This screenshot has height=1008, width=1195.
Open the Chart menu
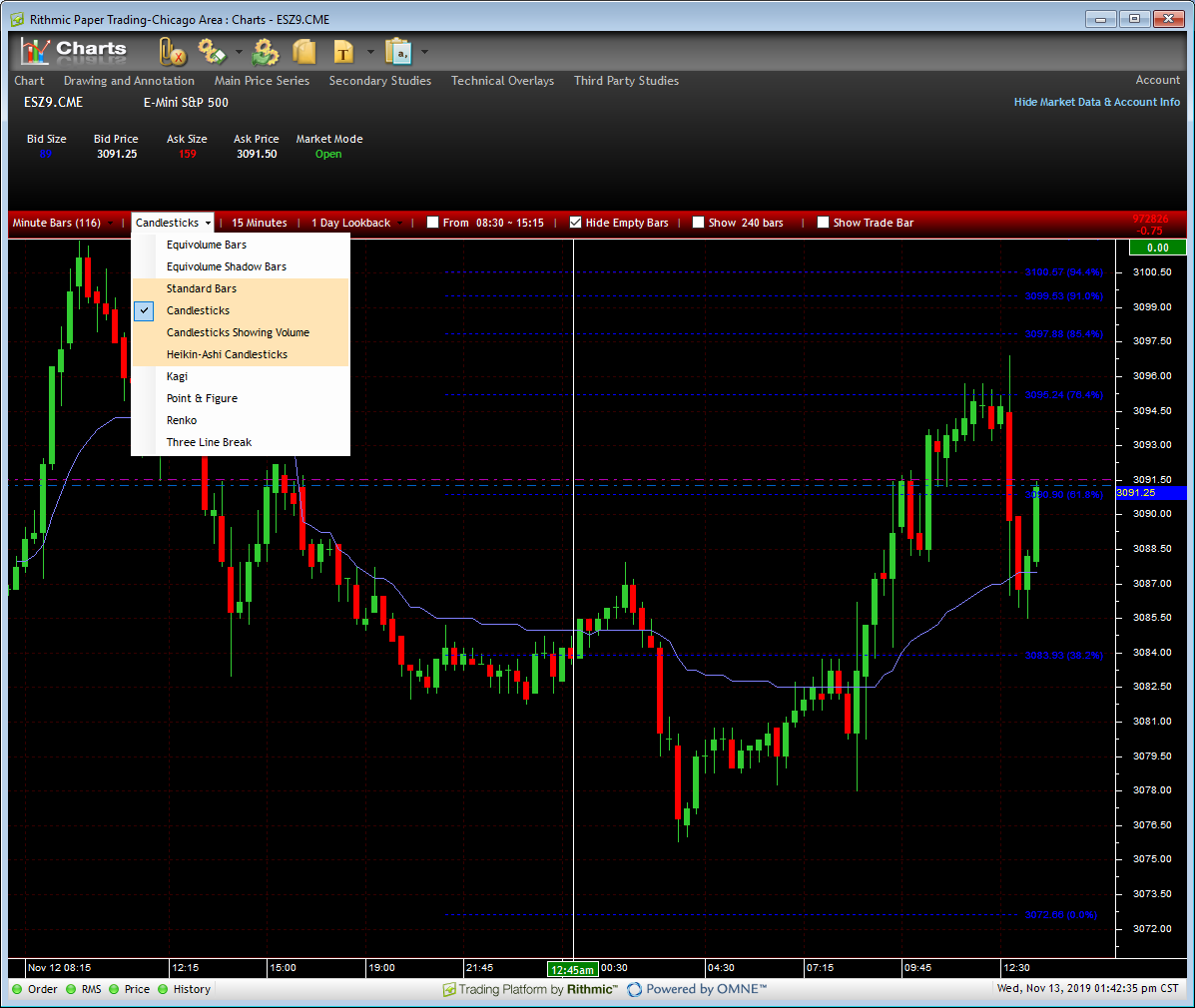point(29,81)
